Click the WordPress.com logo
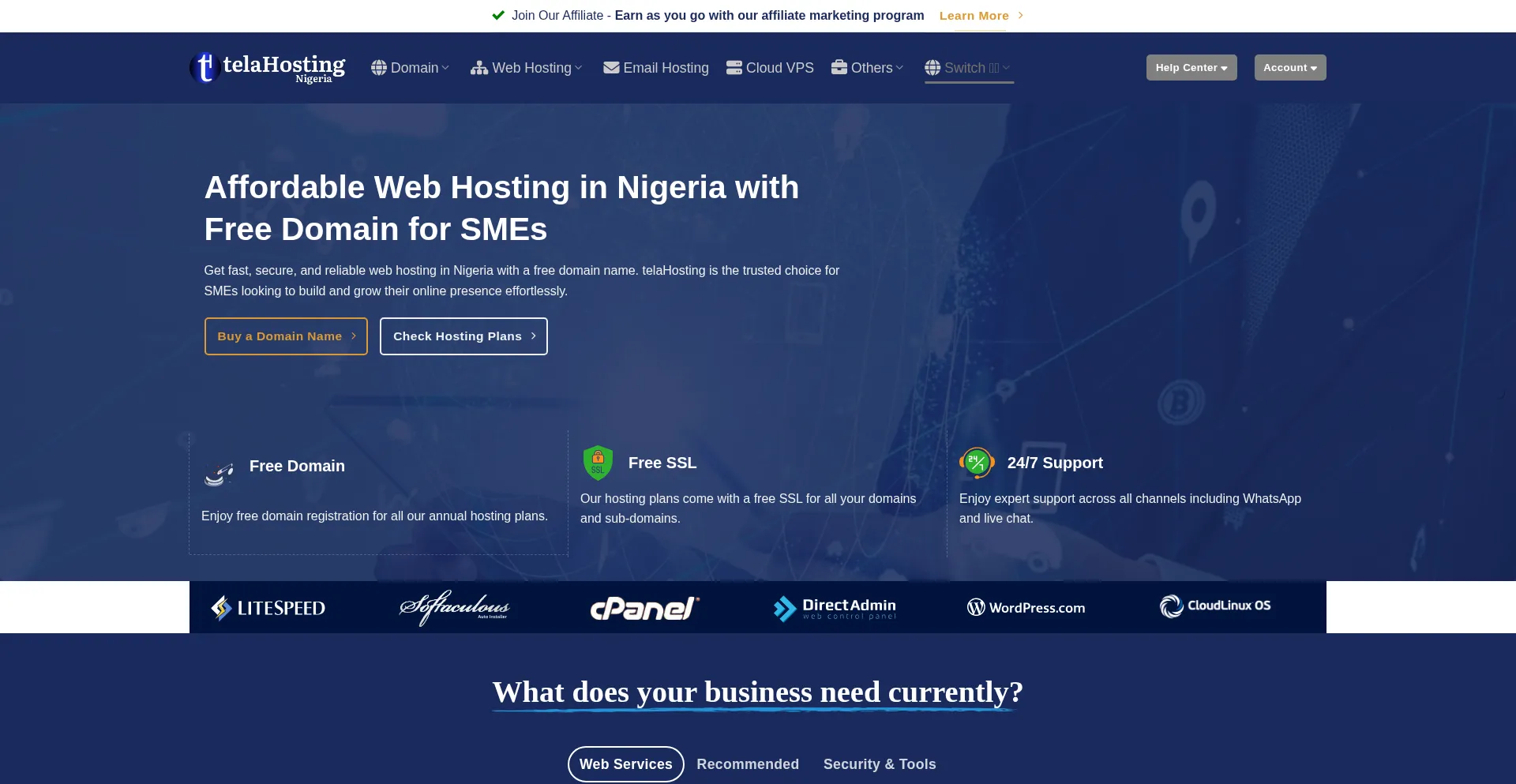 pos(1026,607)
